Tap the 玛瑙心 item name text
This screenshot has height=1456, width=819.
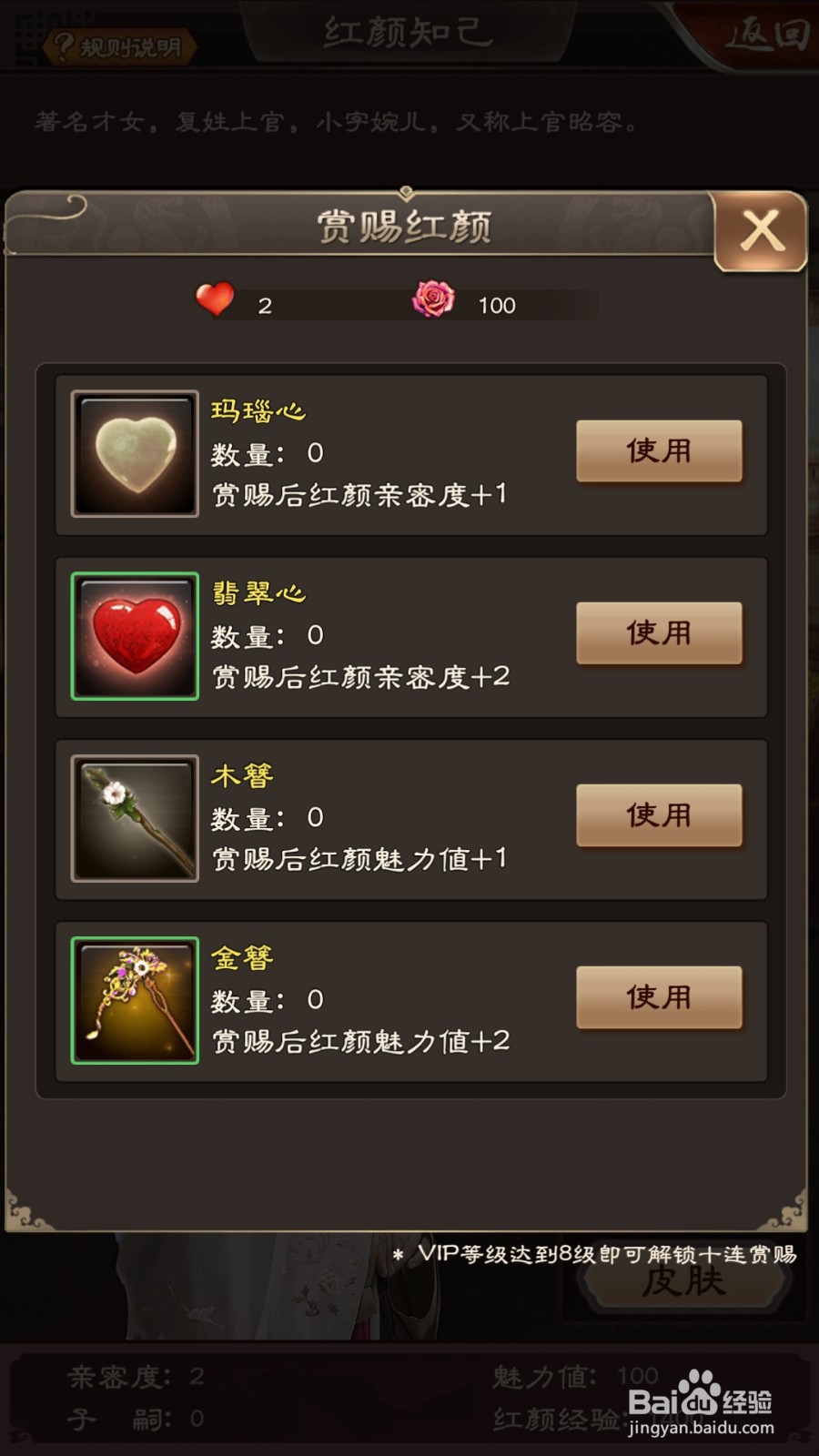[x=258, y=411]
